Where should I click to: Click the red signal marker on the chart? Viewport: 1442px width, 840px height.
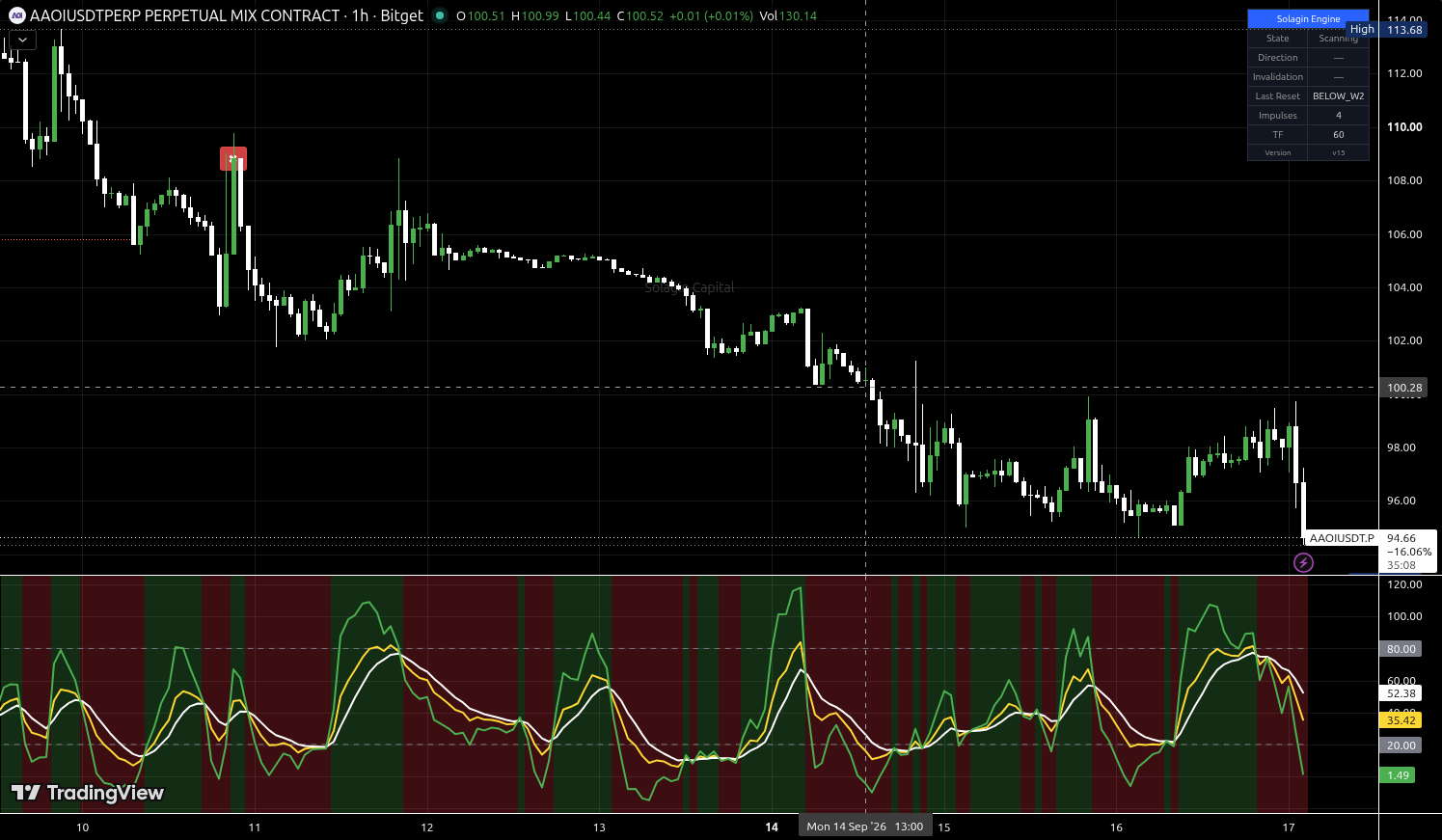coord(233,158)
